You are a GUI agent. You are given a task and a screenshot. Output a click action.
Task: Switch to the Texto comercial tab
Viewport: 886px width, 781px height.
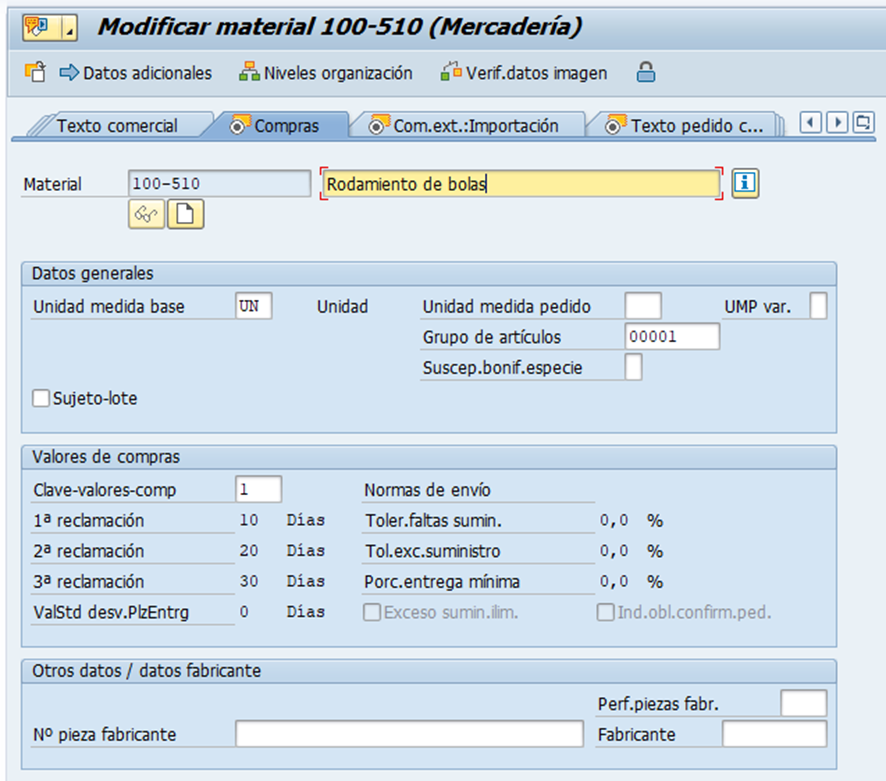(x=117, y=125)
